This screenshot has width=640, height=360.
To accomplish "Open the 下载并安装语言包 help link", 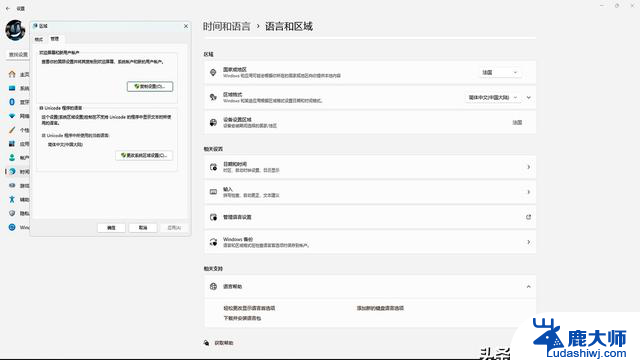I will coord(242,318).
